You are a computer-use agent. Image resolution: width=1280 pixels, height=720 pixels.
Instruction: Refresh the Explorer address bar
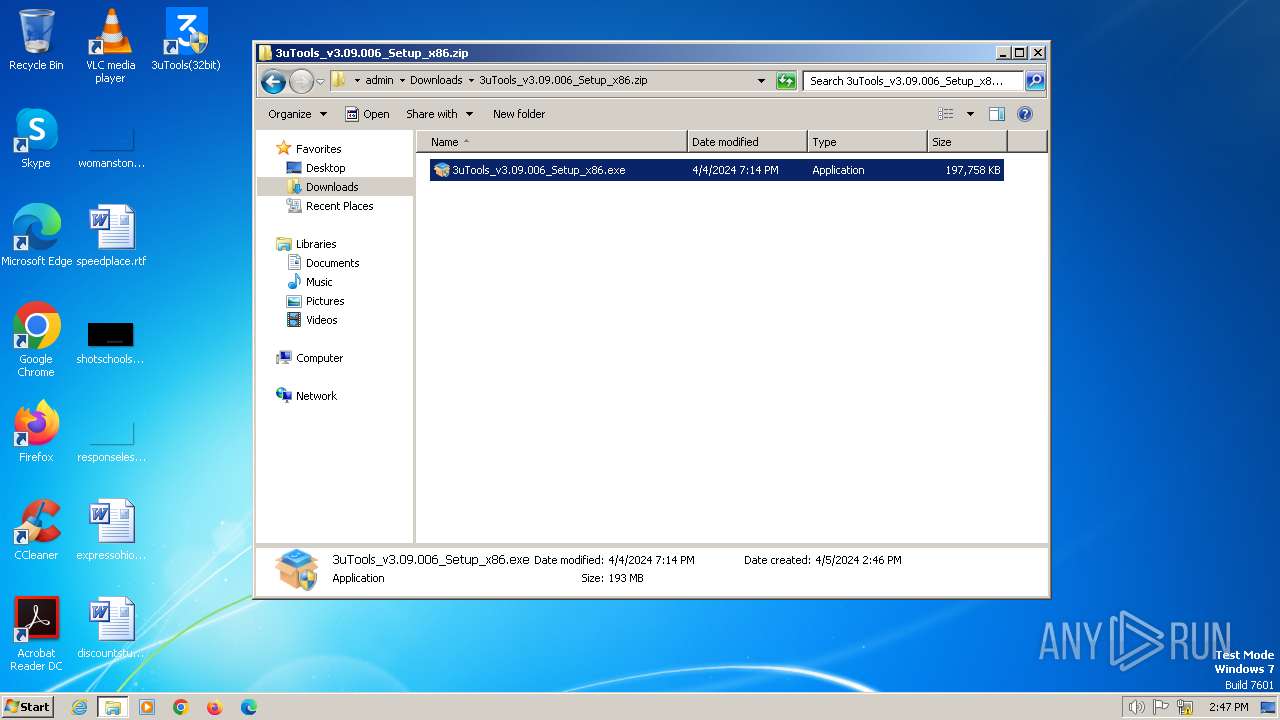click(786, 81)
